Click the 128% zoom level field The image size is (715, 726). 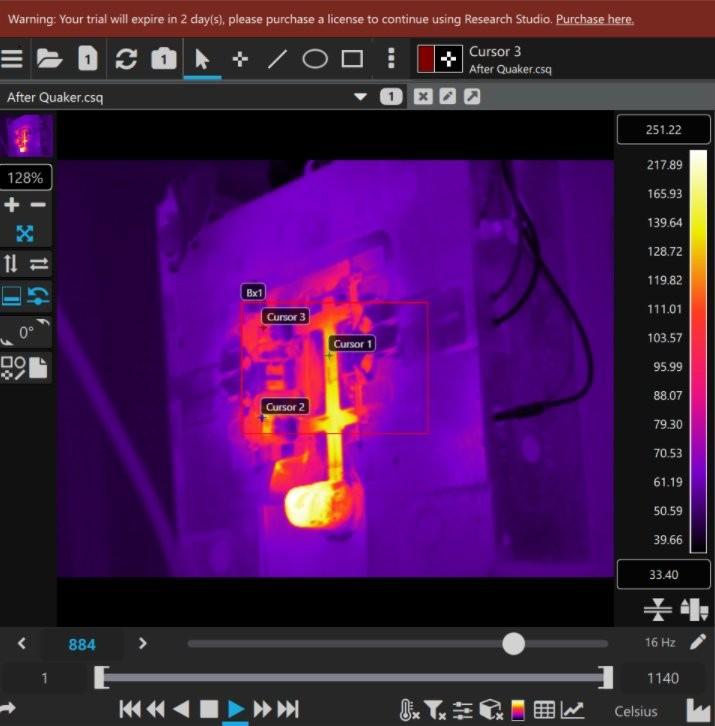point(25,178)
